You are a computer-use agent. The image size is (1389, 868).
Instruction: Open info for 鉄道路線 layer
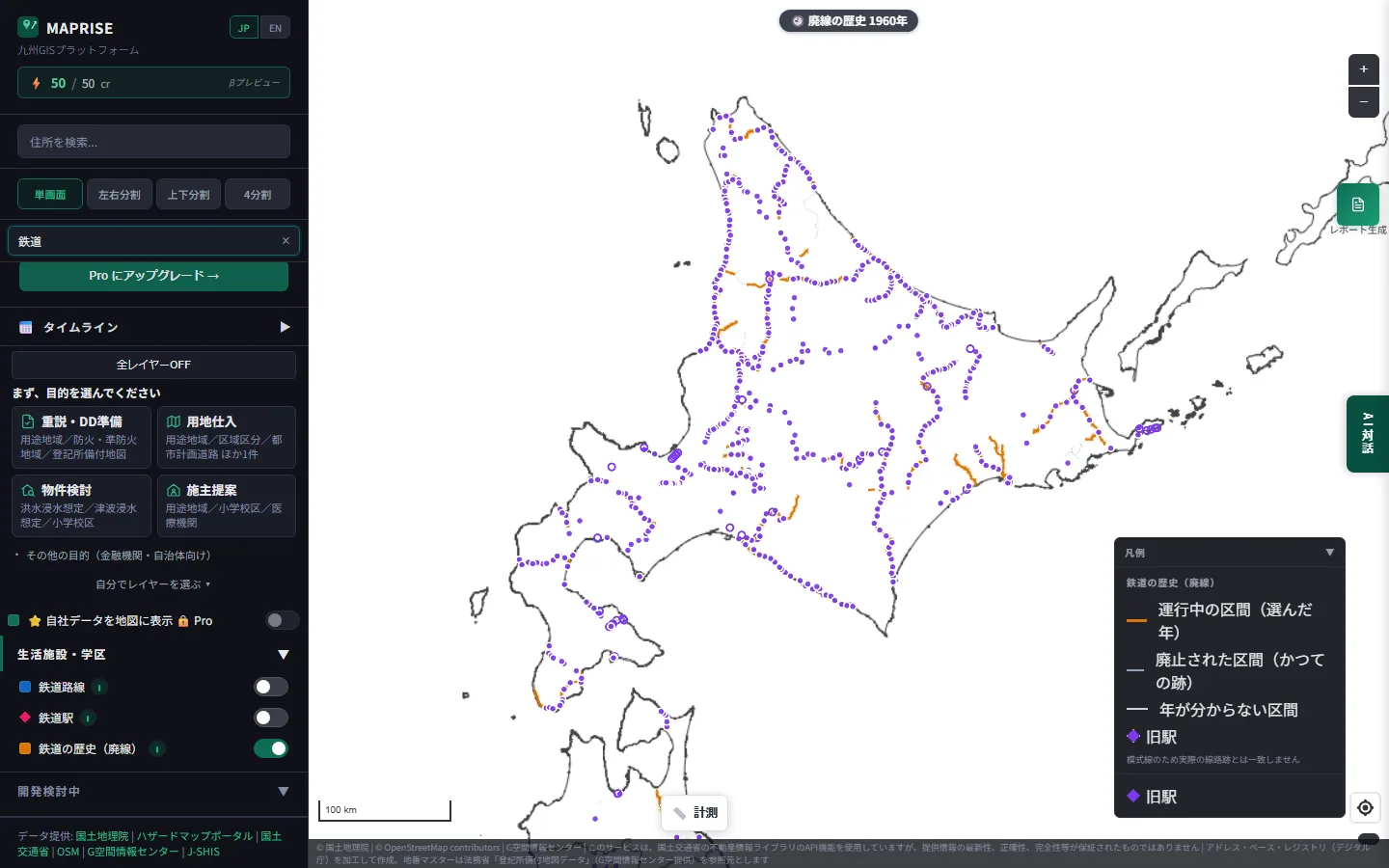coord(99,687)
